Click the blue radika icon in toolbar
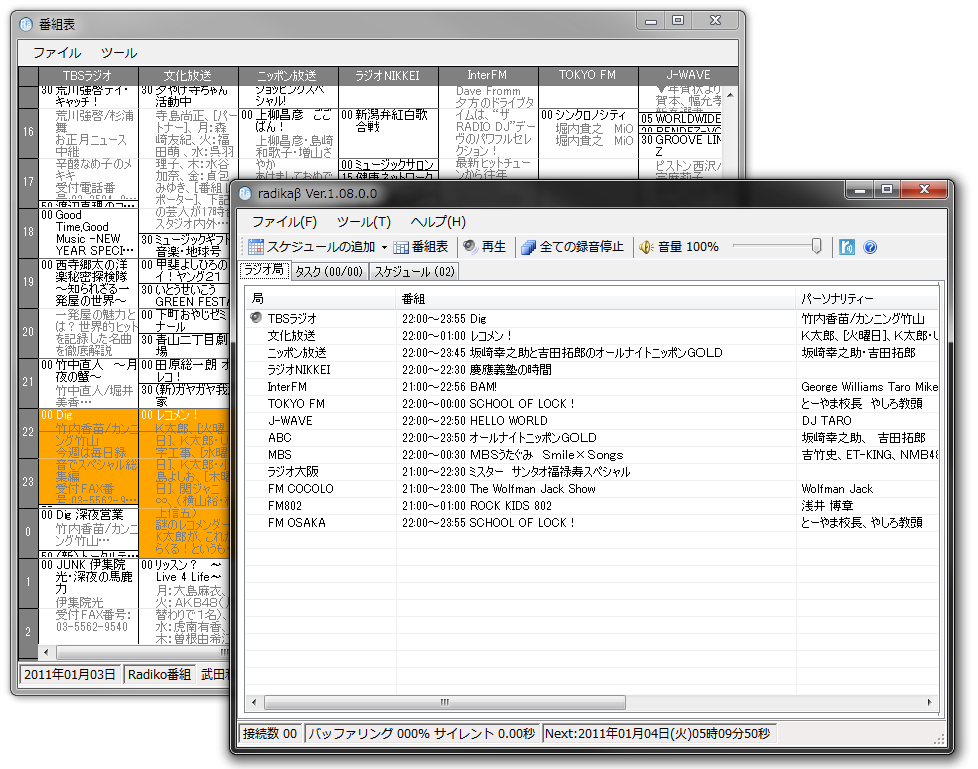The width and height of the screenshot is (978, 769). [x=846, y=247]
